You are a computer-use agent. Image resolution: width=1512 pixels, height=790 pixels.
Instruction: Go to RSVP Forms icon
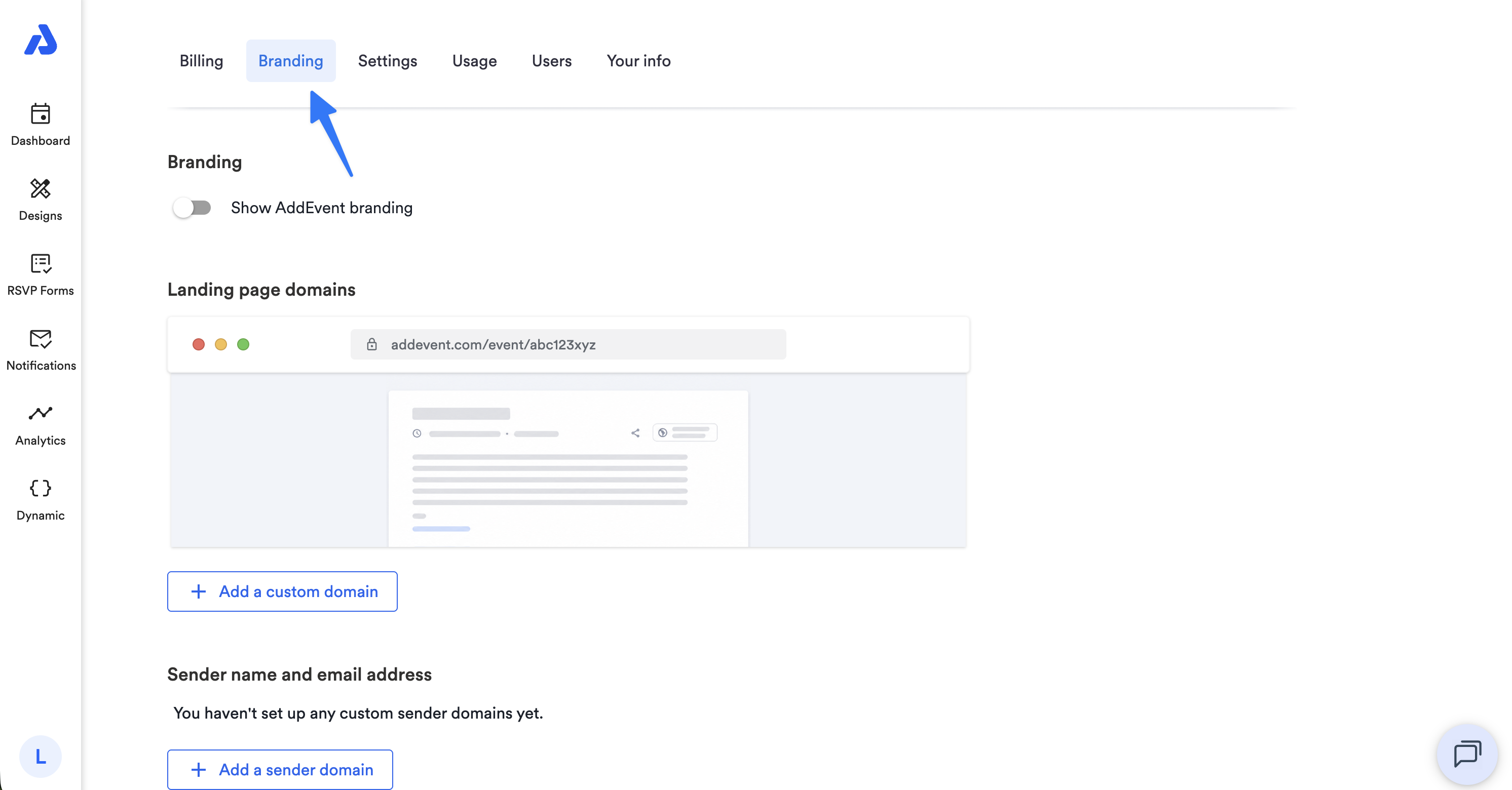(41, 264)
